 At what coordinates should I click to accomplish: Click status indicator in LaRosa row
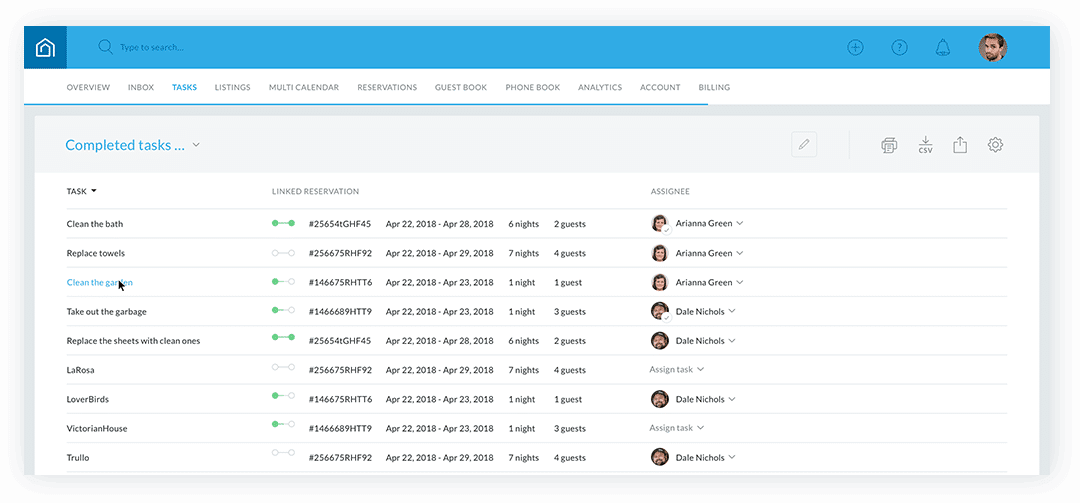click(x=283, y=367)
